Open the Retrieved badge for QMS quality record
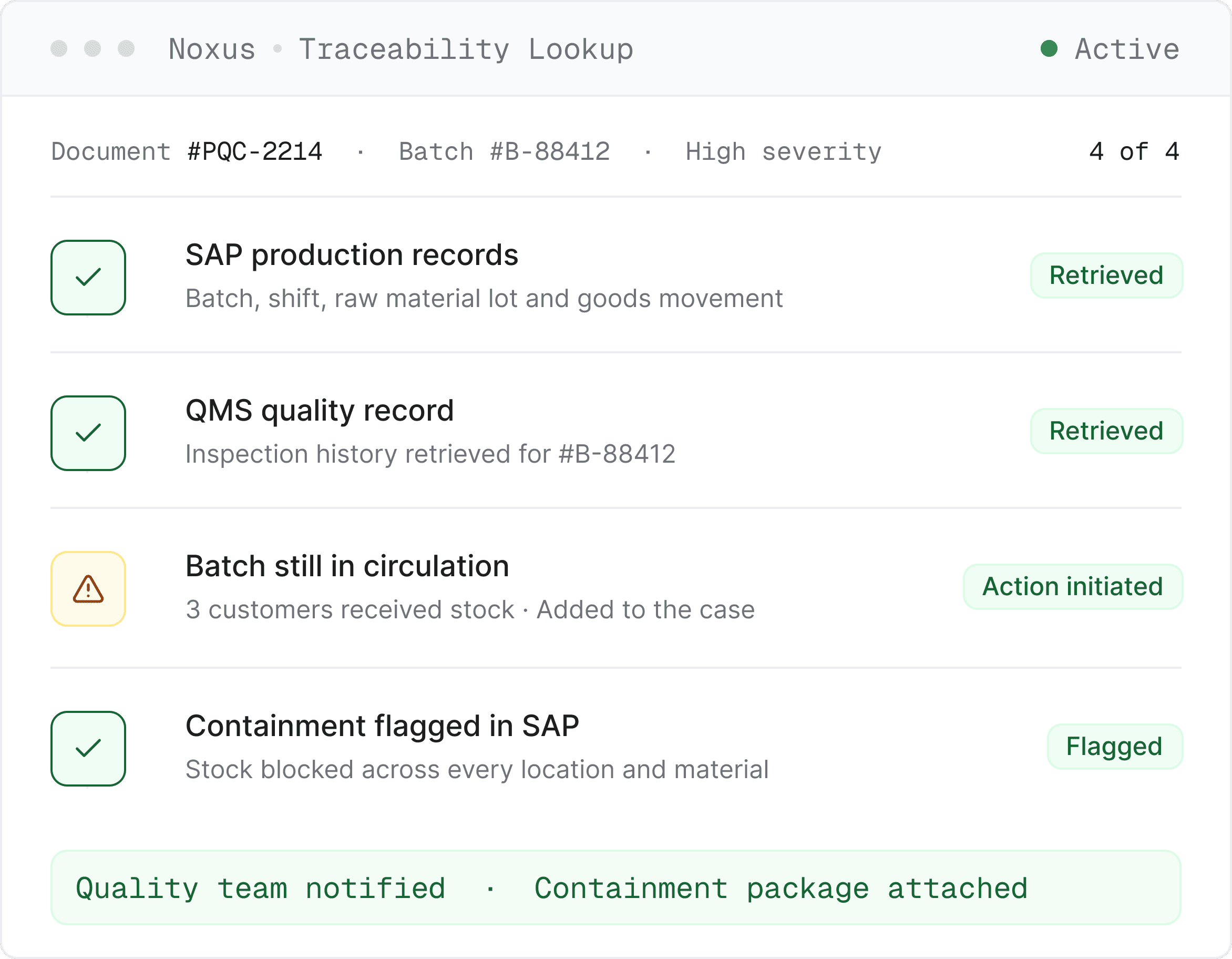This screenshot has width=1232, height=959. [1106, 431]
